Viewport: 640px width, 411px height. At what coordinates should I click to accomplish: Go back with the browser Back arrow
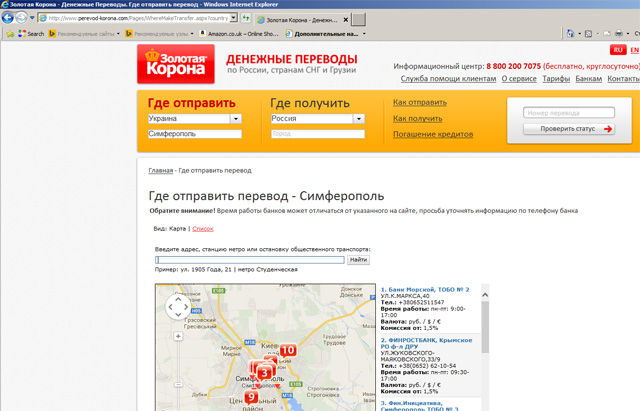8,18
